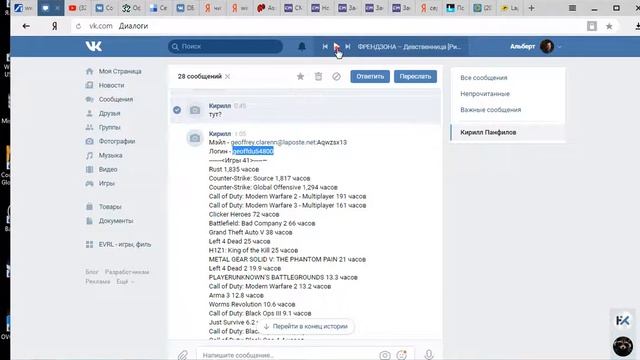Click Кирилл avatar on the games list message
The width and height of the screenshot is (640, 360).
tap(195, 138)
